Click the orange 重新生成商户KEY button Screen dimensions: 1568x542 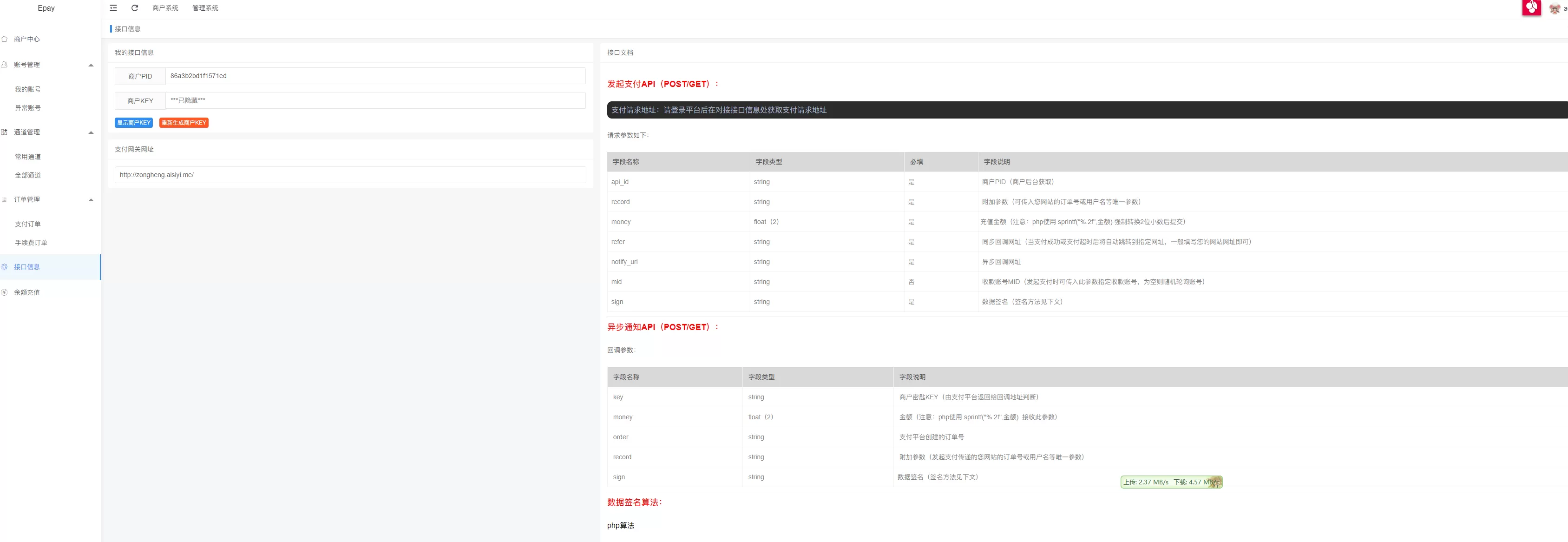184,122
